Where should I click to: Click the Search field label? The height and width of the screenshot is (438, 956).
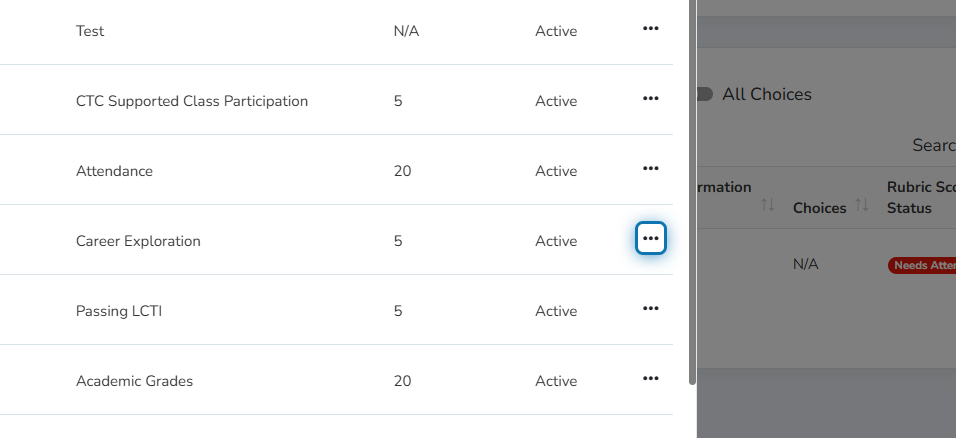click(934, 145)
